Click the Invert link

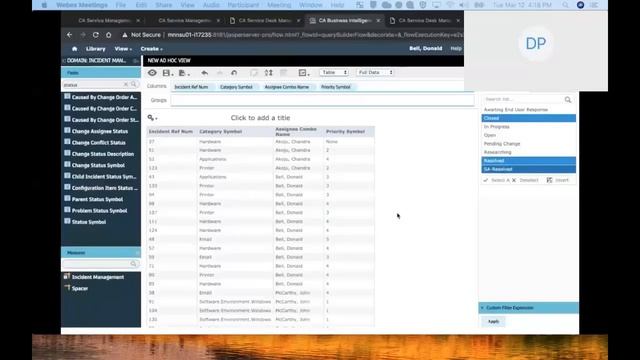[x=558, y=180]
